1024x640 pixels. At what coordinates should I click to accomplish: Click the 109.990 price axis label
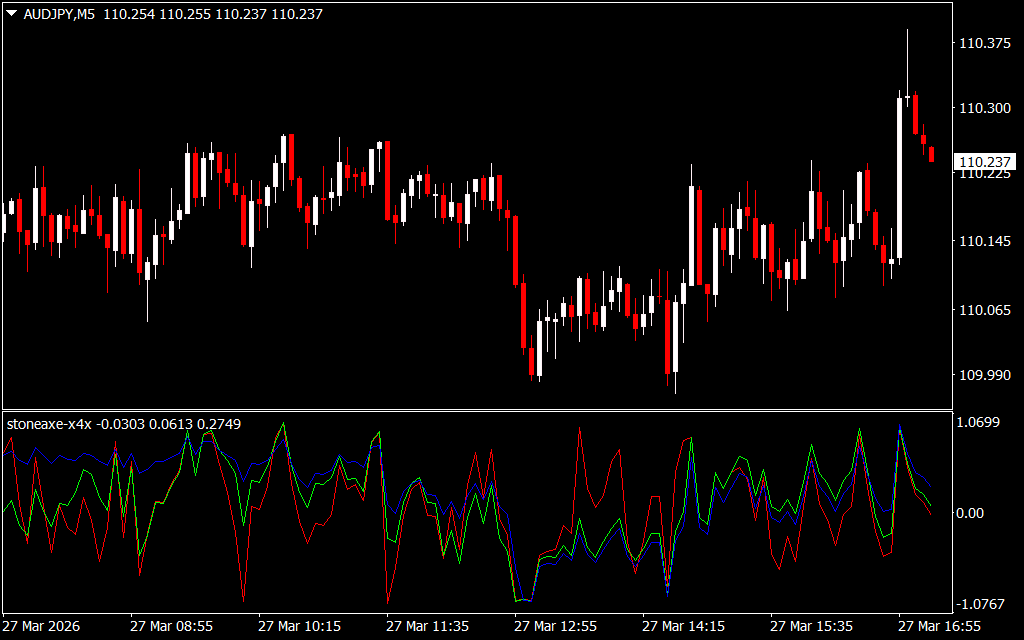(984, 375)
